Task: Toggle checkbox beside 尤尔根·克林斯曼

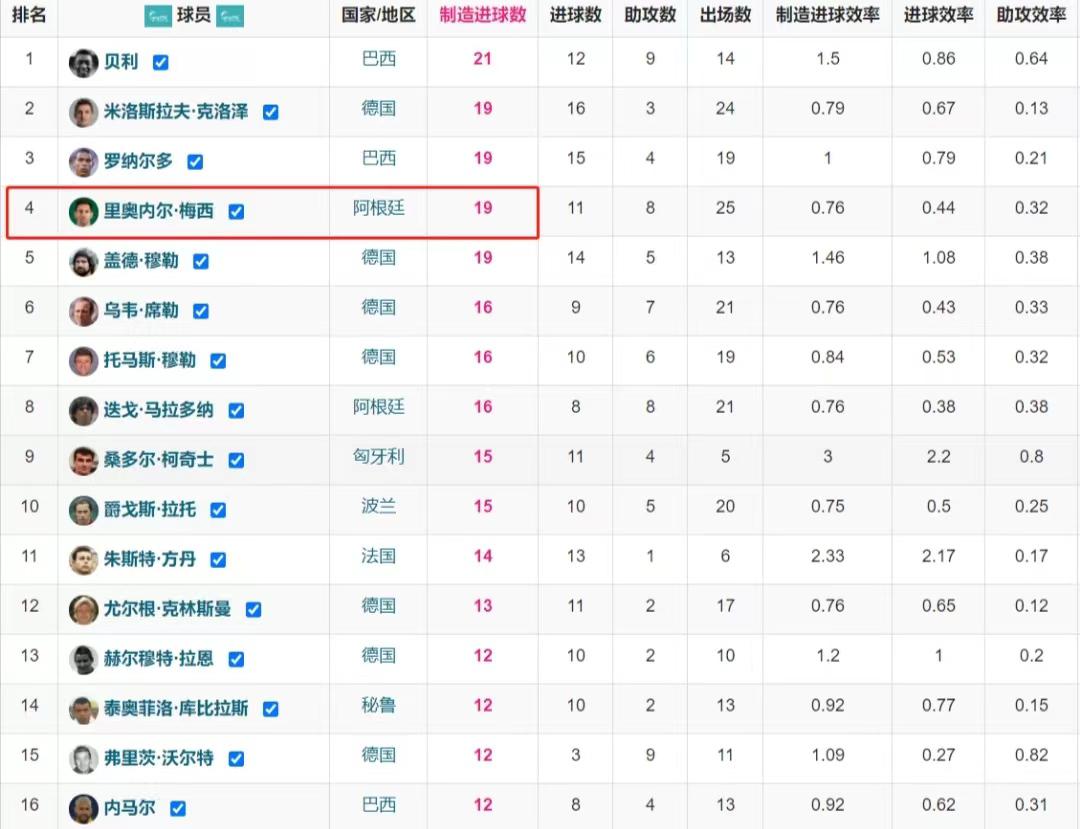Action: (253, 609)
